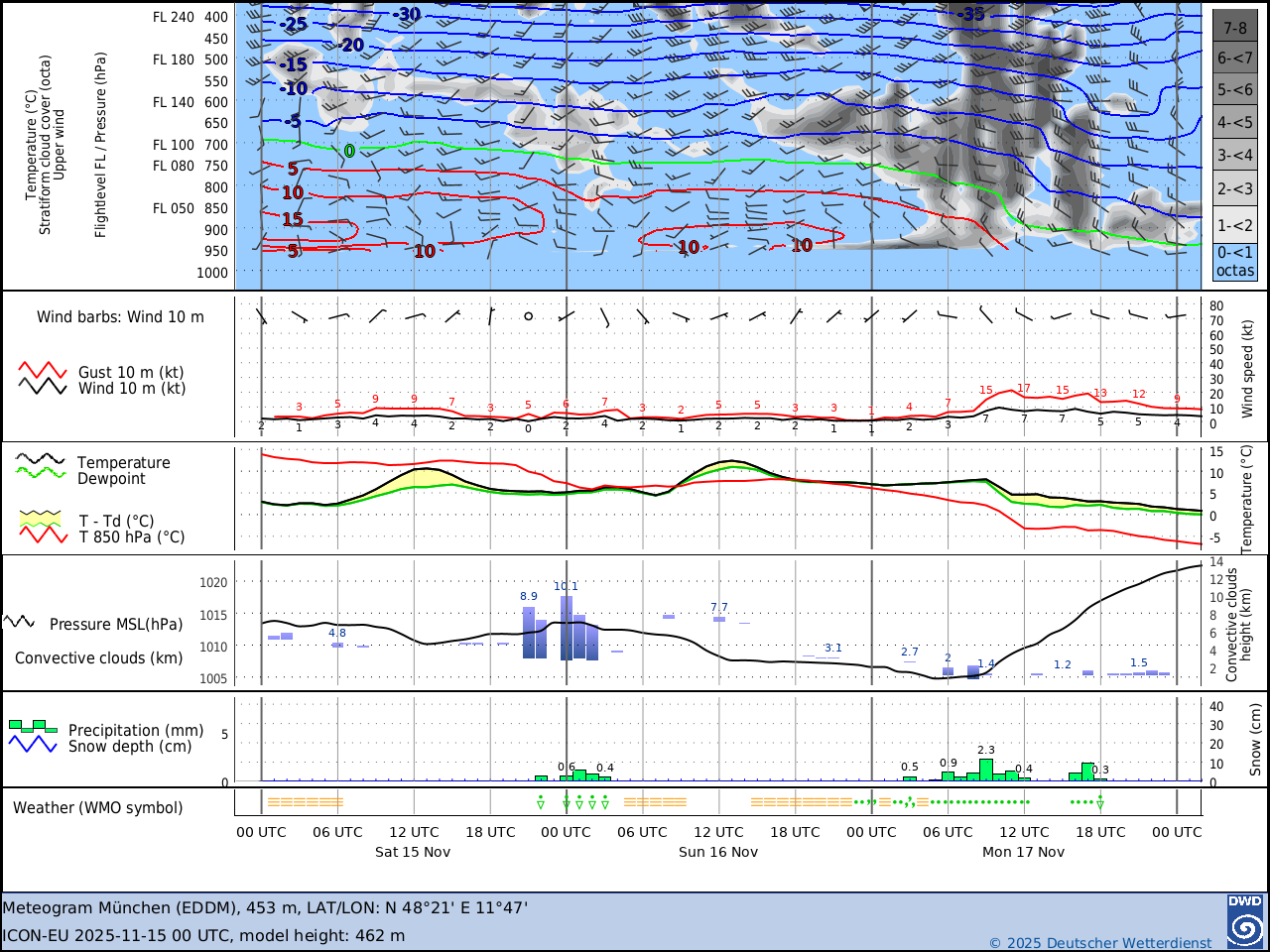This screenshot has height=952, width=1270.
Task: Click the Precipitation (mm) legend label
Action: click(136, 731)
